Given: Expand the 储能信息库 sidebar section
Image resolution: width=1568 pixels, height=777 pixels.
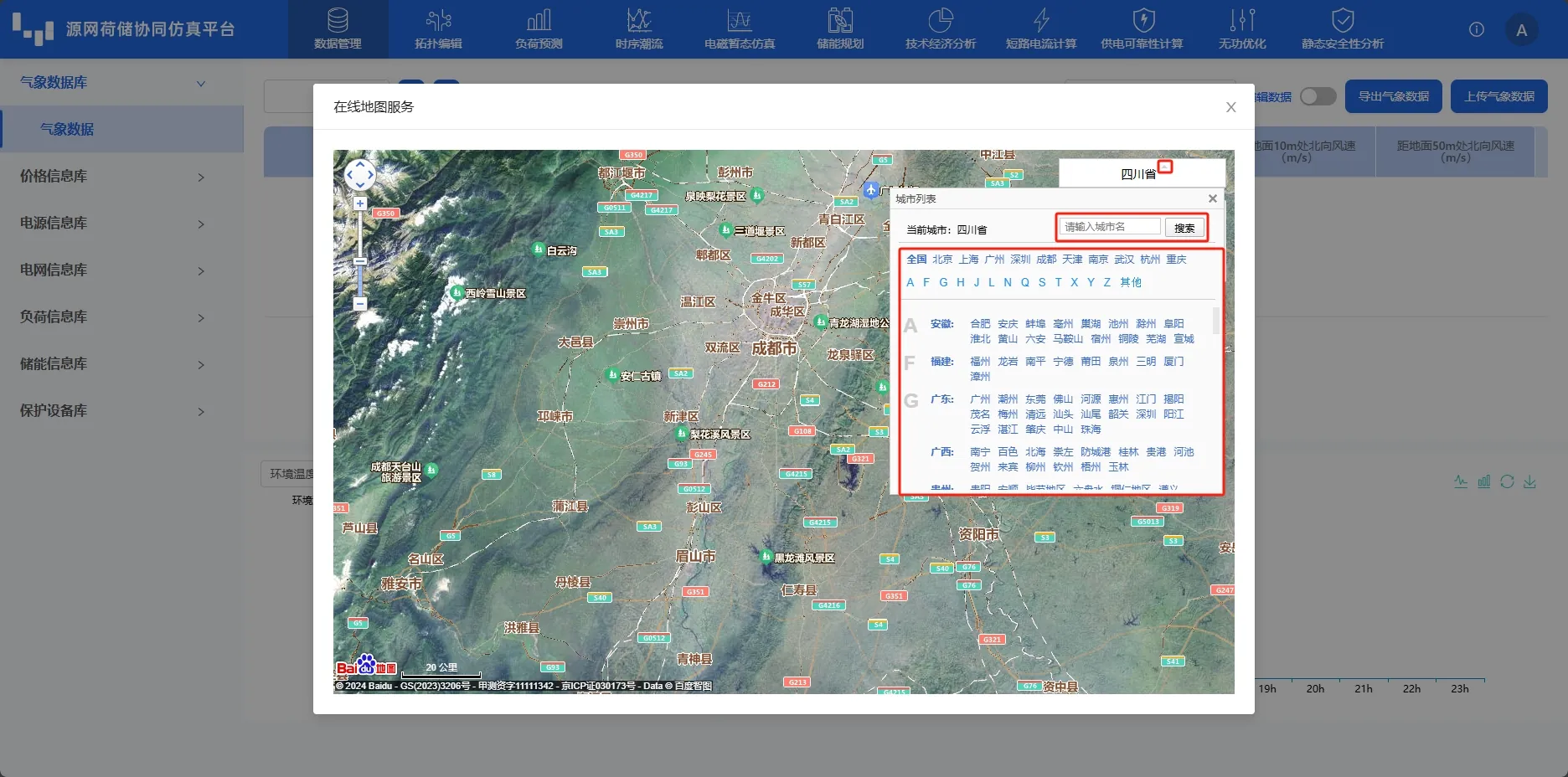Looking at the screenshot, I should 121,363.
